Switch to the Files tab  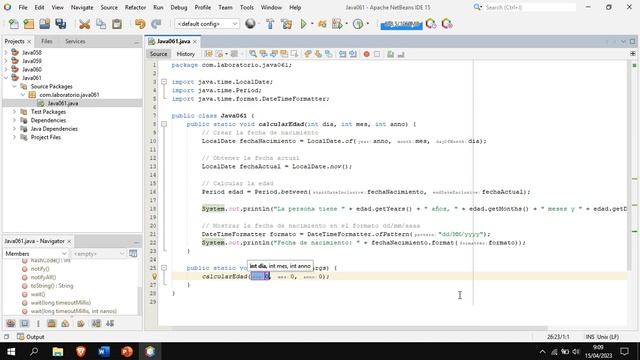point(47,41)
